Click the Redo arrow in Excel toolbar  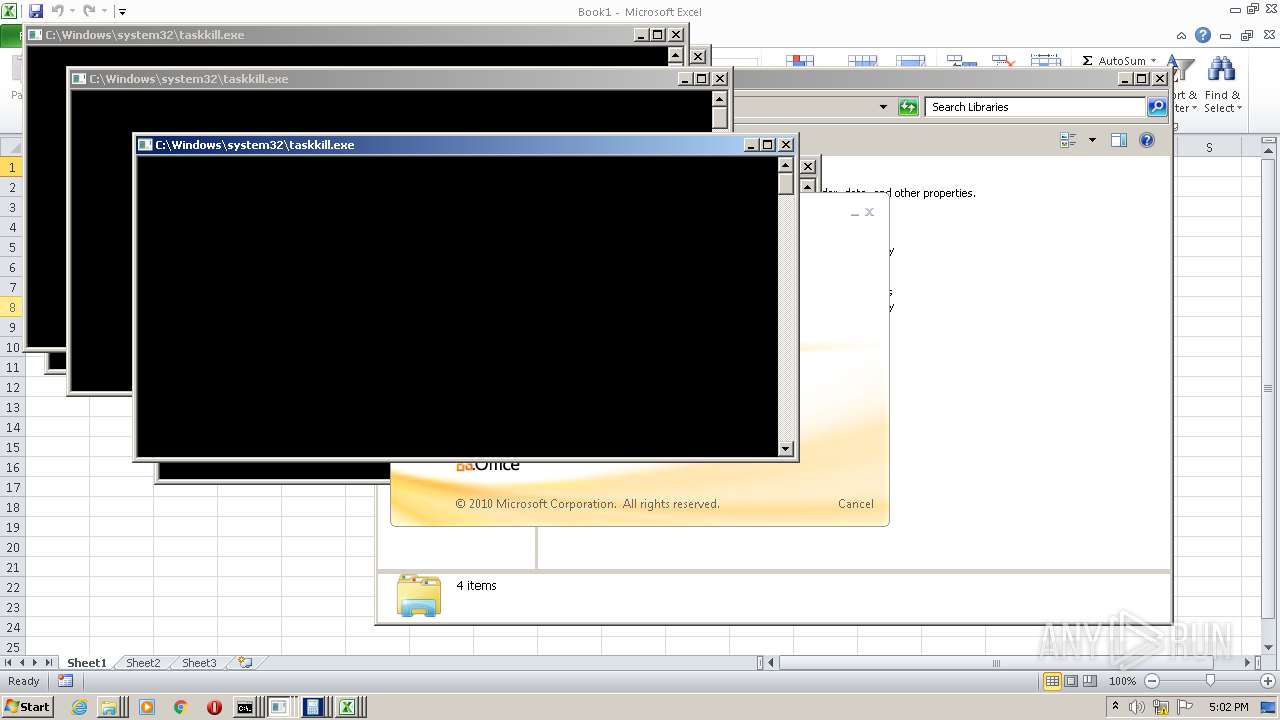[x=89, y=11]
